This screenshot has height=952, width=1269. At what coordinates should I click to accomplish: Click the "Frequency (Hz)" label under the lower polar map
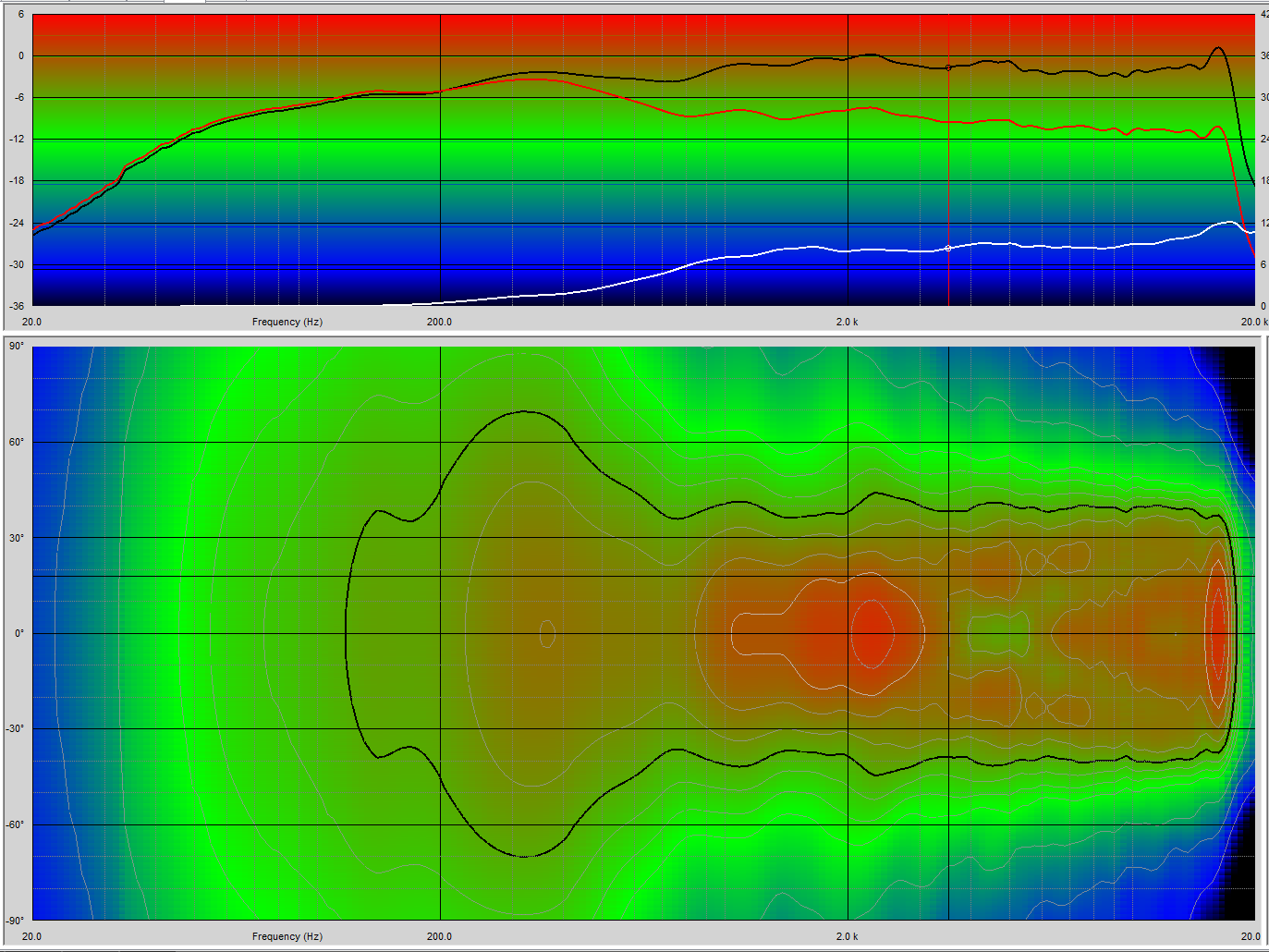pos(287,936)
